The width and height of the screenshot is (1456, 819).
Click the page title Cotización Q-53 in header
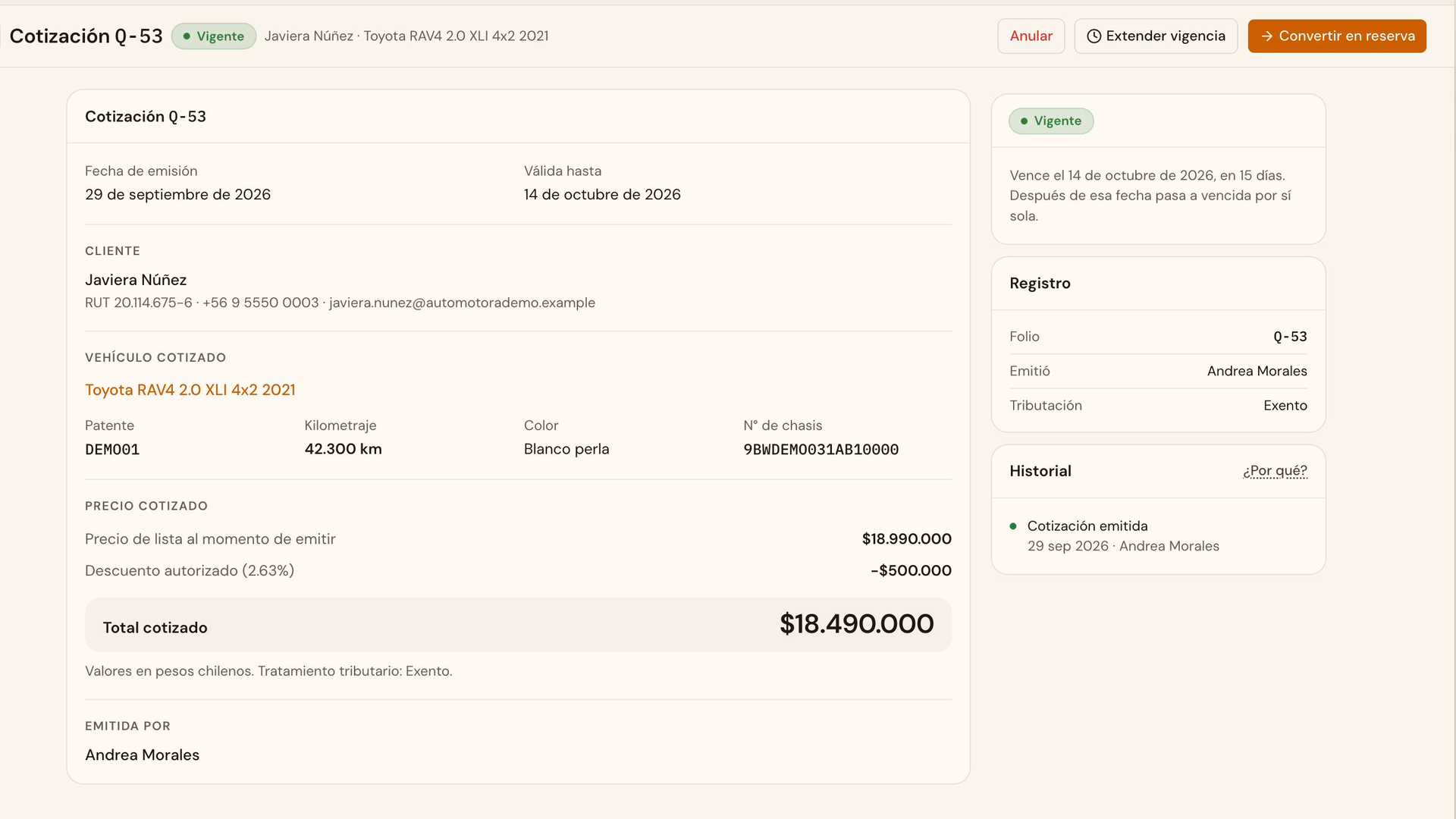pyautogui.click(x=86, y=36)
